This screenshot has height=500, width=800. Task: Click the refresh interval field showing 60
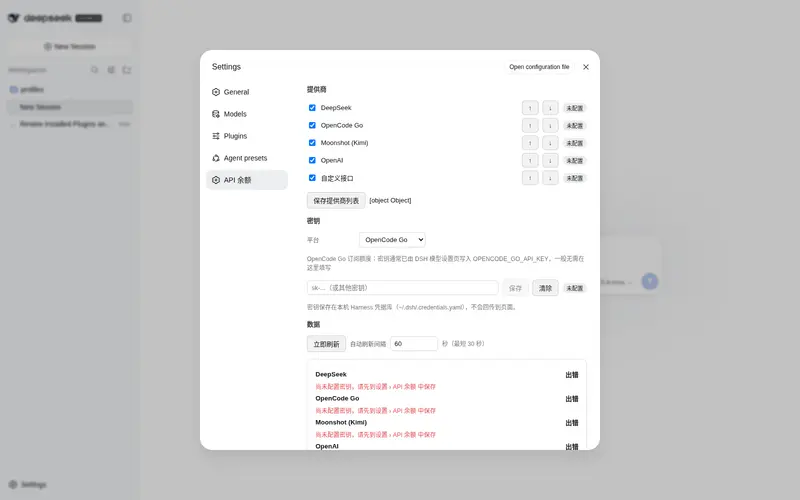point(414,344)
